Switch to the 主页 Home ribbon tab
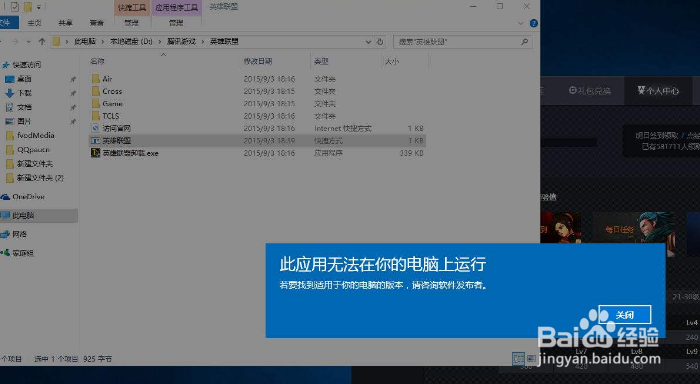The width and height of the screenshot is (700, 384). point(34,23)
